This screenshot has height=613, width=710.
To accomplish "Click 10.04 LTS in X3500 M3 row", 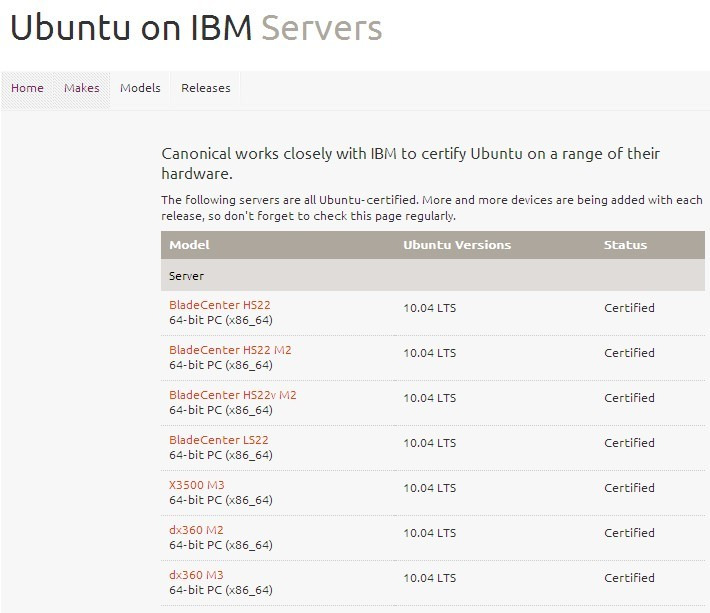I will coord(430,488).
